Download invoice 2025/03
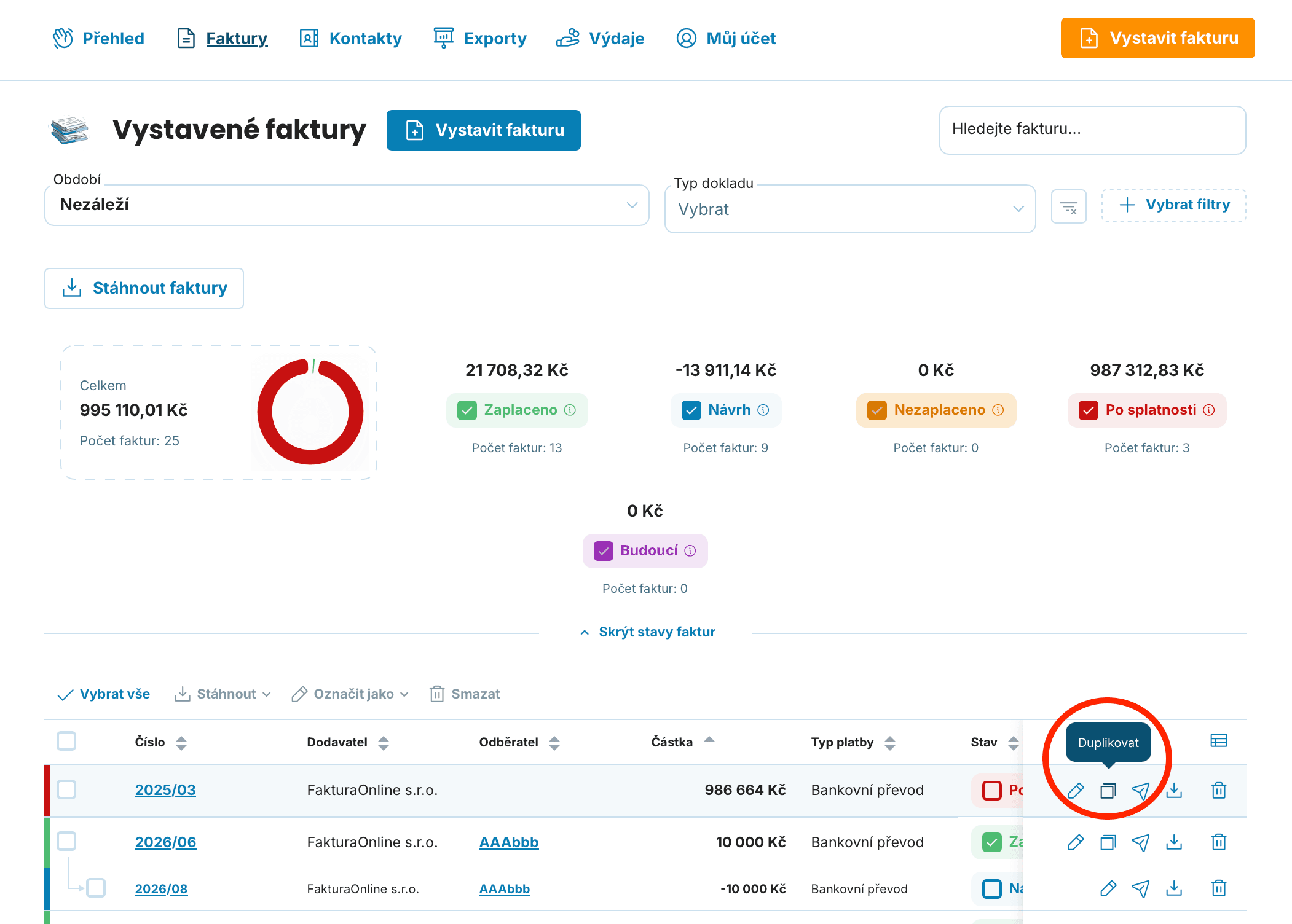The height and width of the screenshot is (924, 1292). 1174,790
